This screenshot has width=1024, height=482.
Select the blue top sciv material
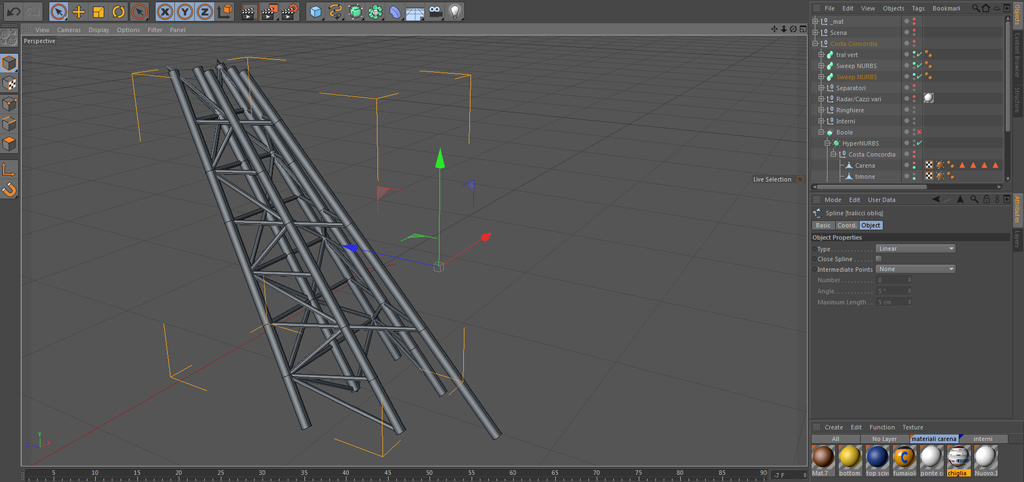point(878,460)
